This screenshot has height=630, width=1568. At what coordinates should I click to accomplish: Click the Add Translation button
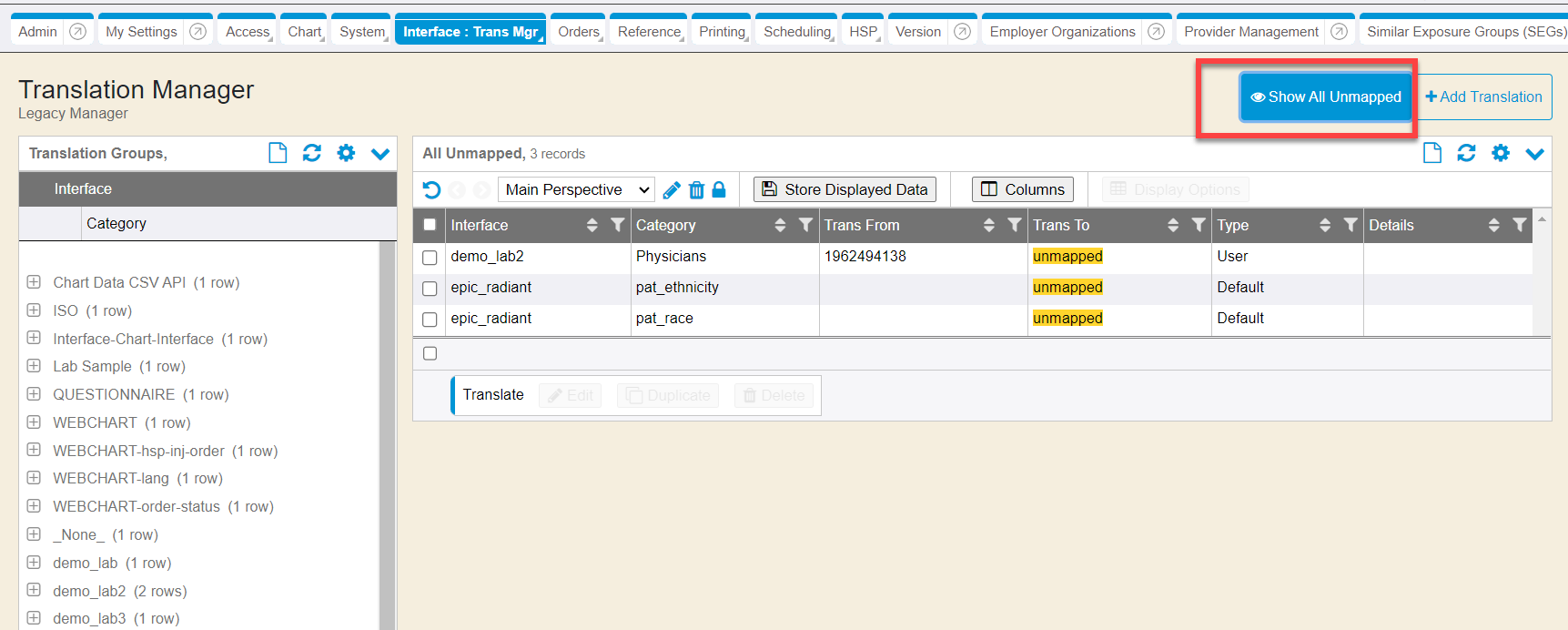tap(1483, 97)
